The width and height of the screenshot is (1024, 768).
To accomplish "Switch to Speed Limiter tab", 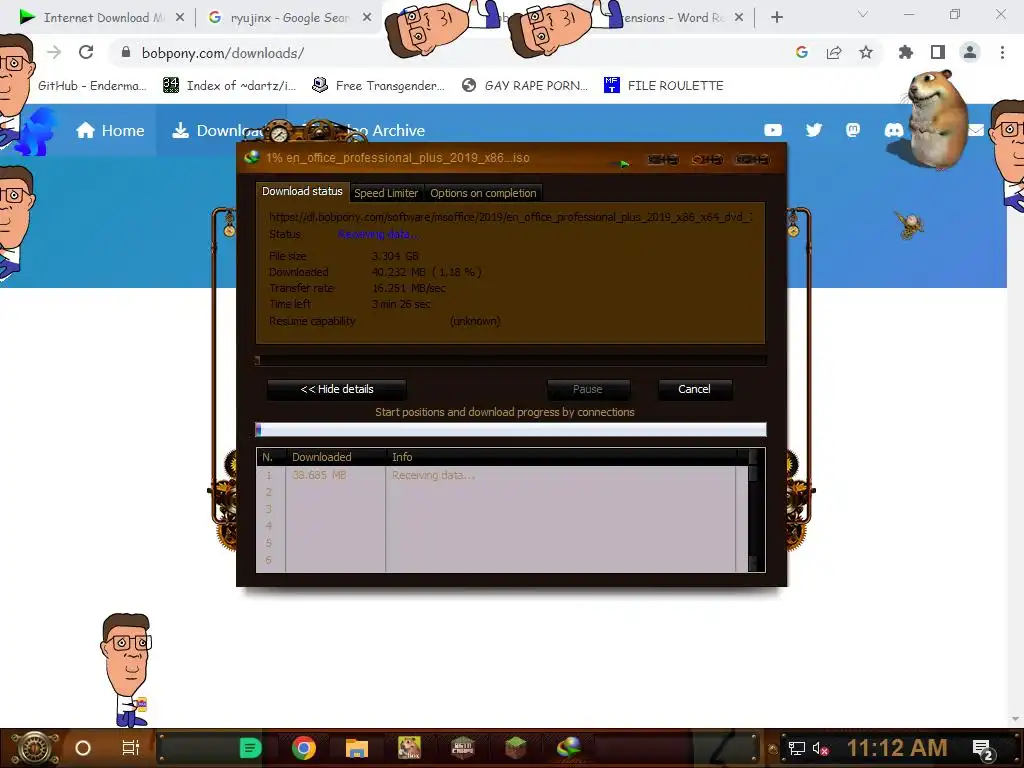I will coord(386,193).
